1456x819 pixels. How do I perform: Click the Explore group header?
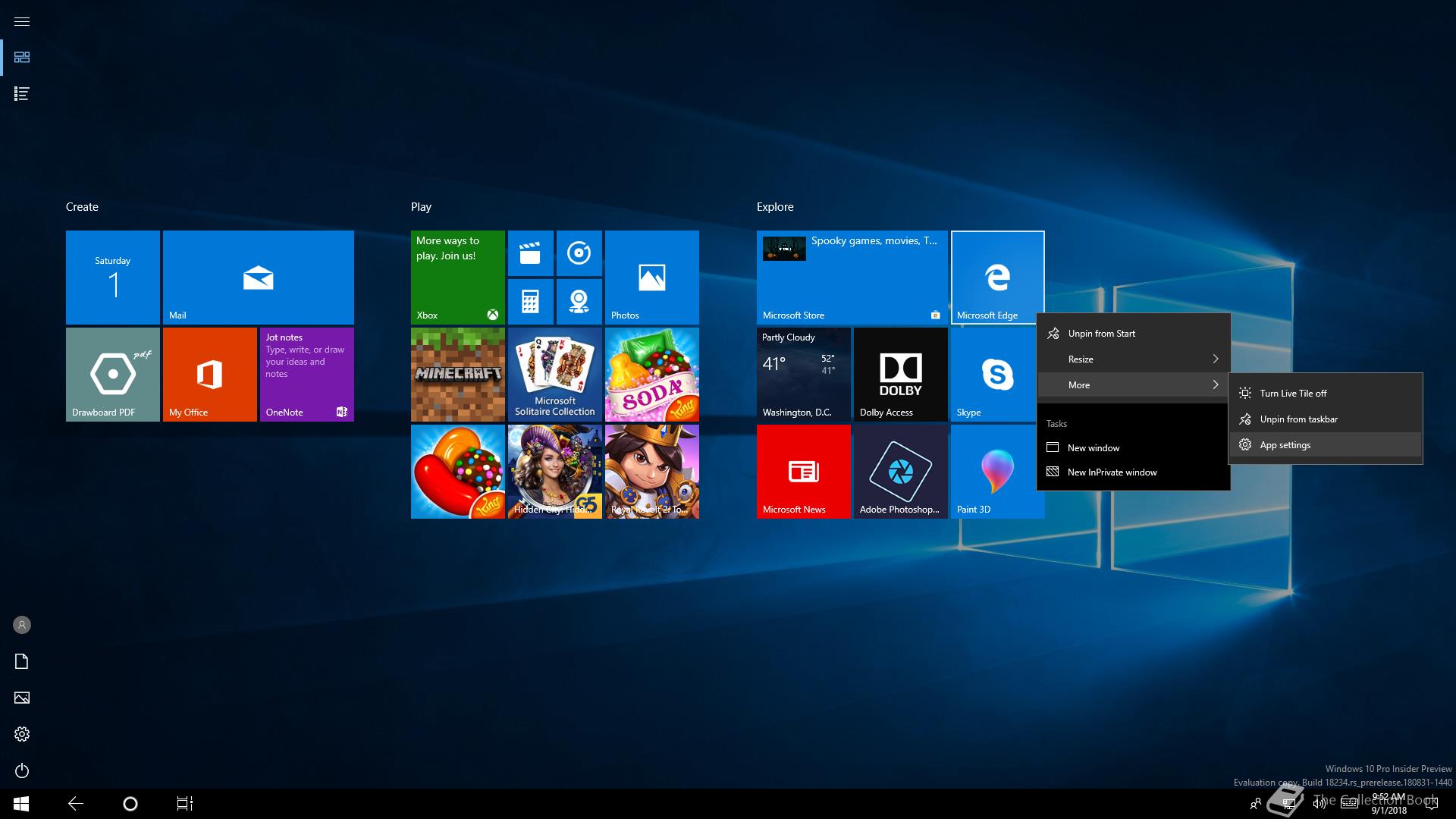click(x=775, y=207)
